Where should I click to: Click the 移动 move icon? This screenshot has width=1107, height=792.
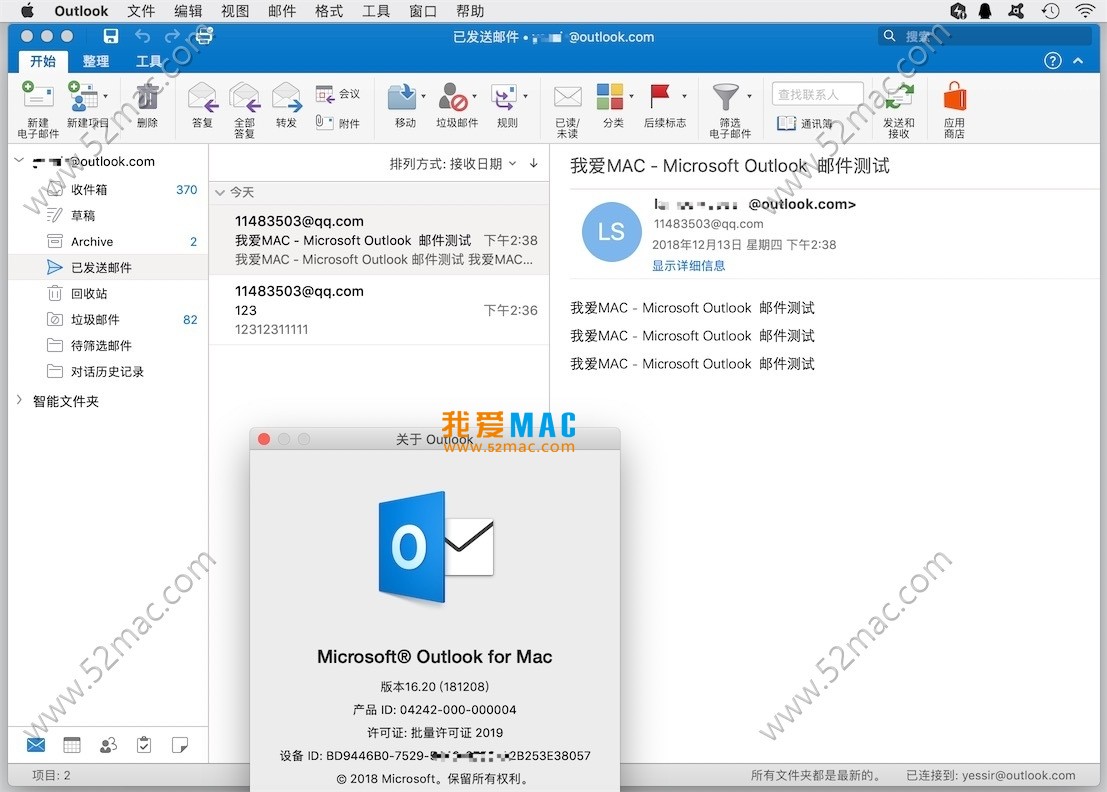402,97
